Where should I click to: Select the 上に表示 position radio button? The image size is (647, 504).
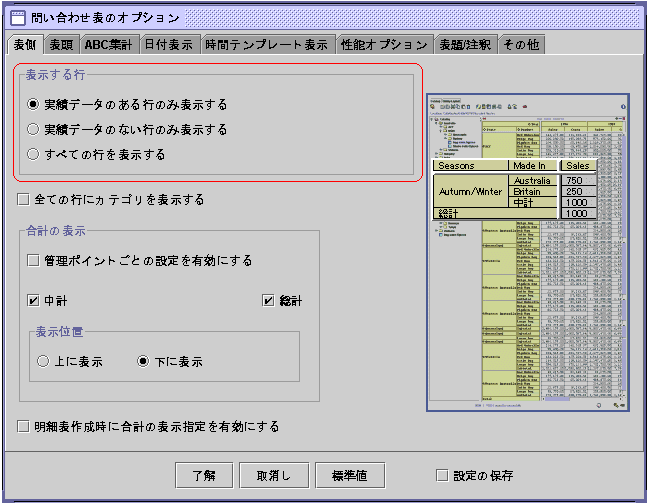coord(43,361)
